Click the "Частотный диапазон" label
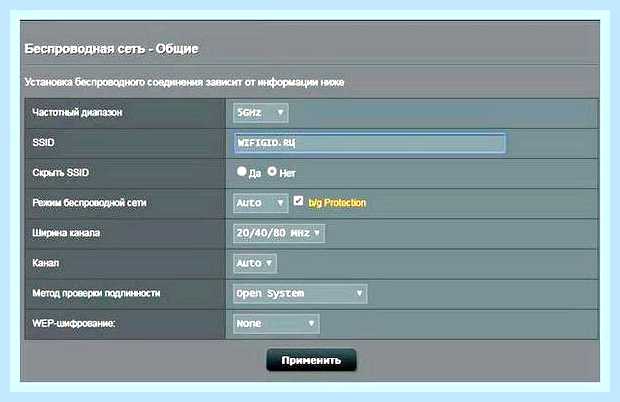Screen dimensions: 620x402 (x=77, y=113)
